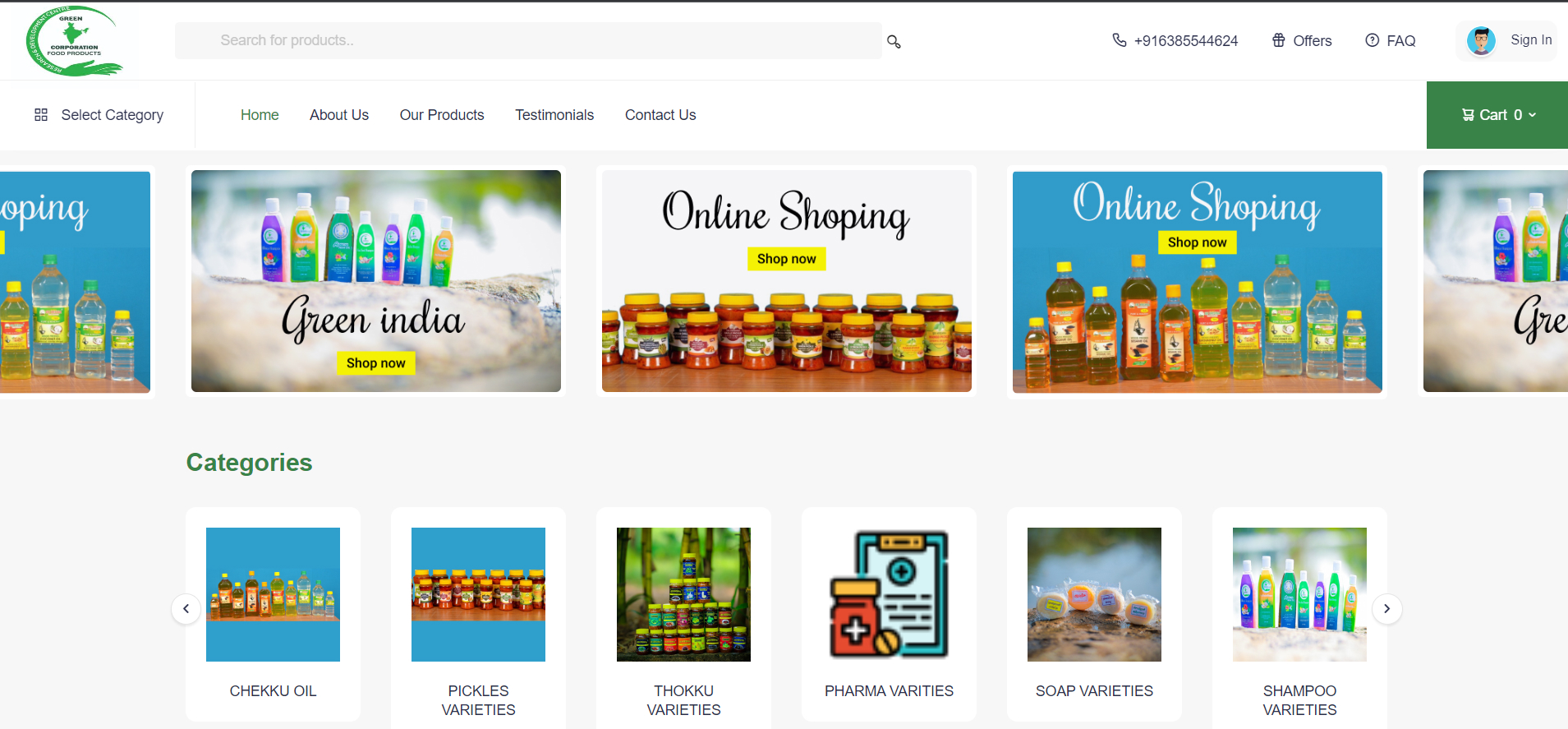Click the Green Corporation logo
This screenshot has width=1568, height=729.
74,41
